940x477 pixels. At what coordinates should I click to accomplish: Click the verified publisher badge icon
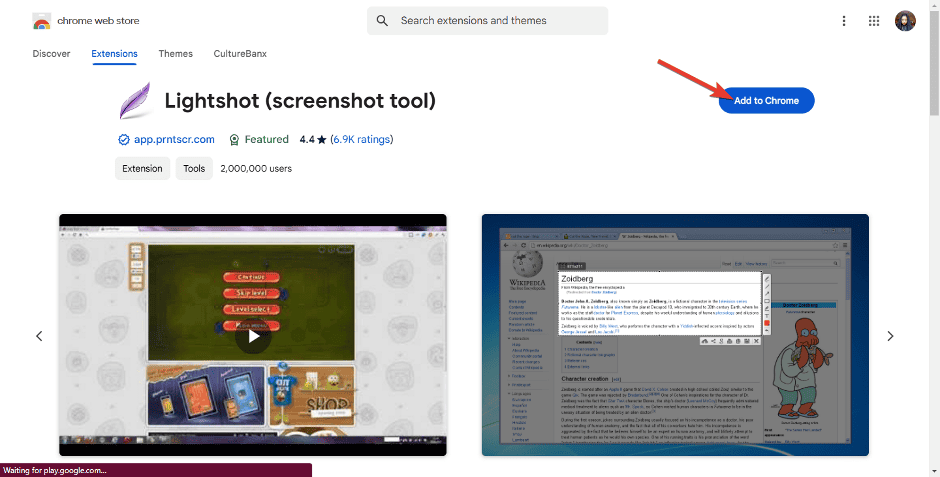[x=123, y=140]
